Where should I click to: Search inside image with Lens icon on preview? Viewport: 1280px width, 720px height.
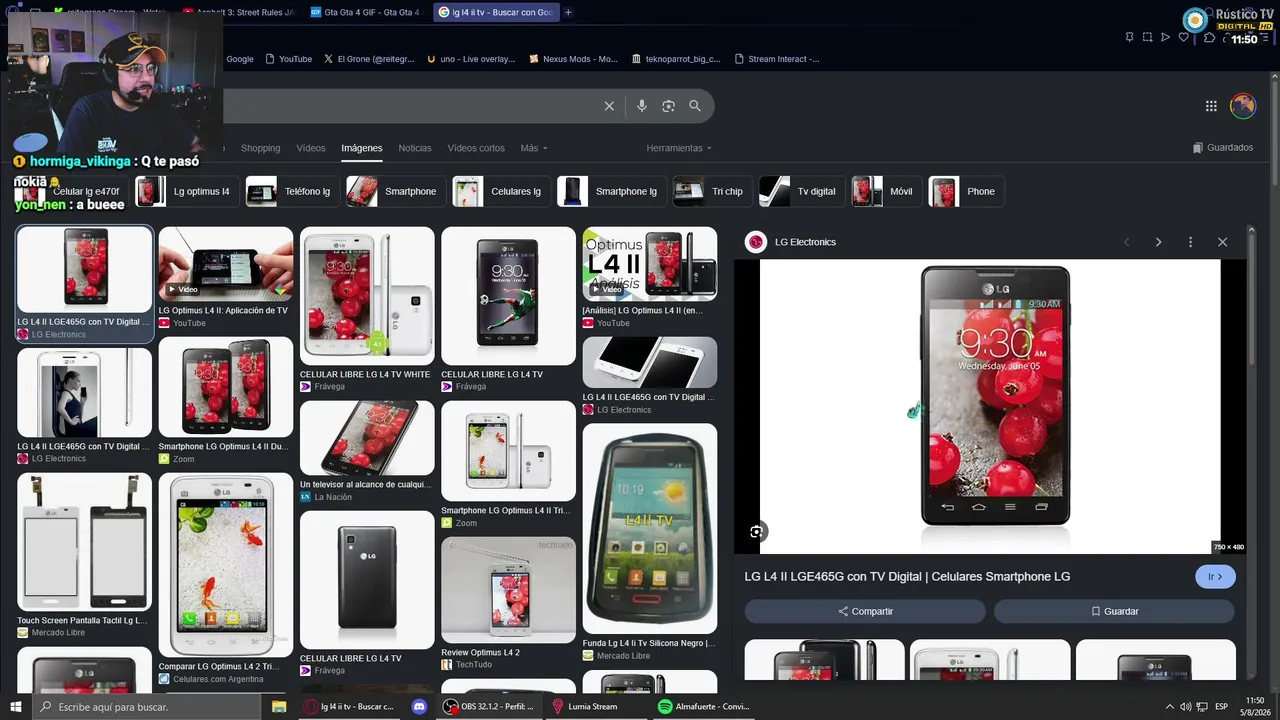tap(757, 532)
